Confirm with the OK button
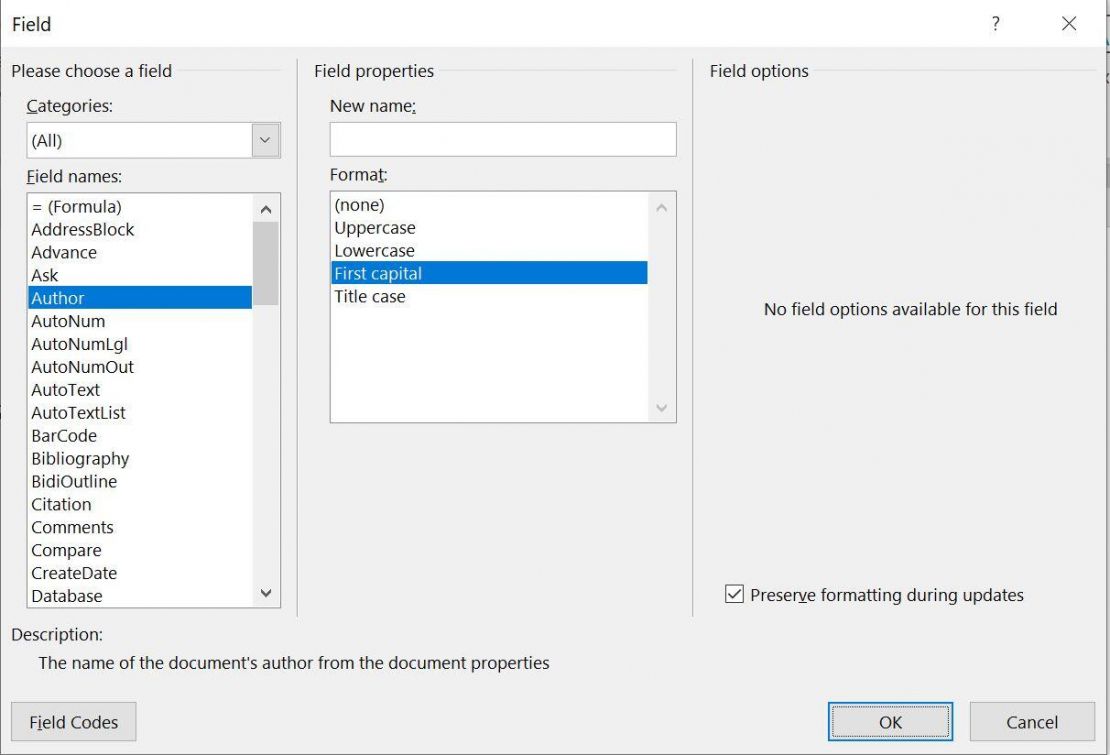 (x=889, y=722)
